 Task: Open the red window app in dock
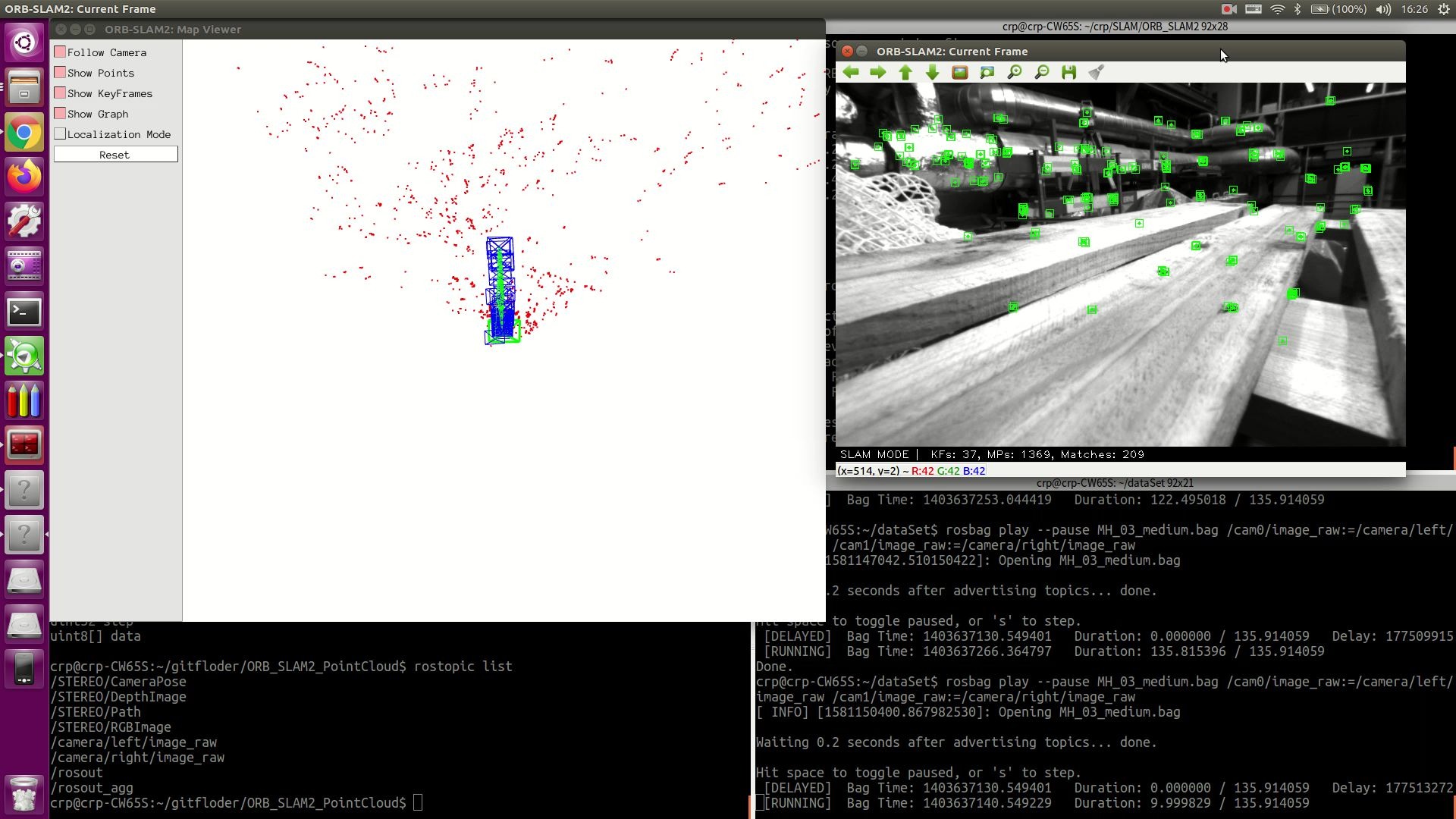24,445
